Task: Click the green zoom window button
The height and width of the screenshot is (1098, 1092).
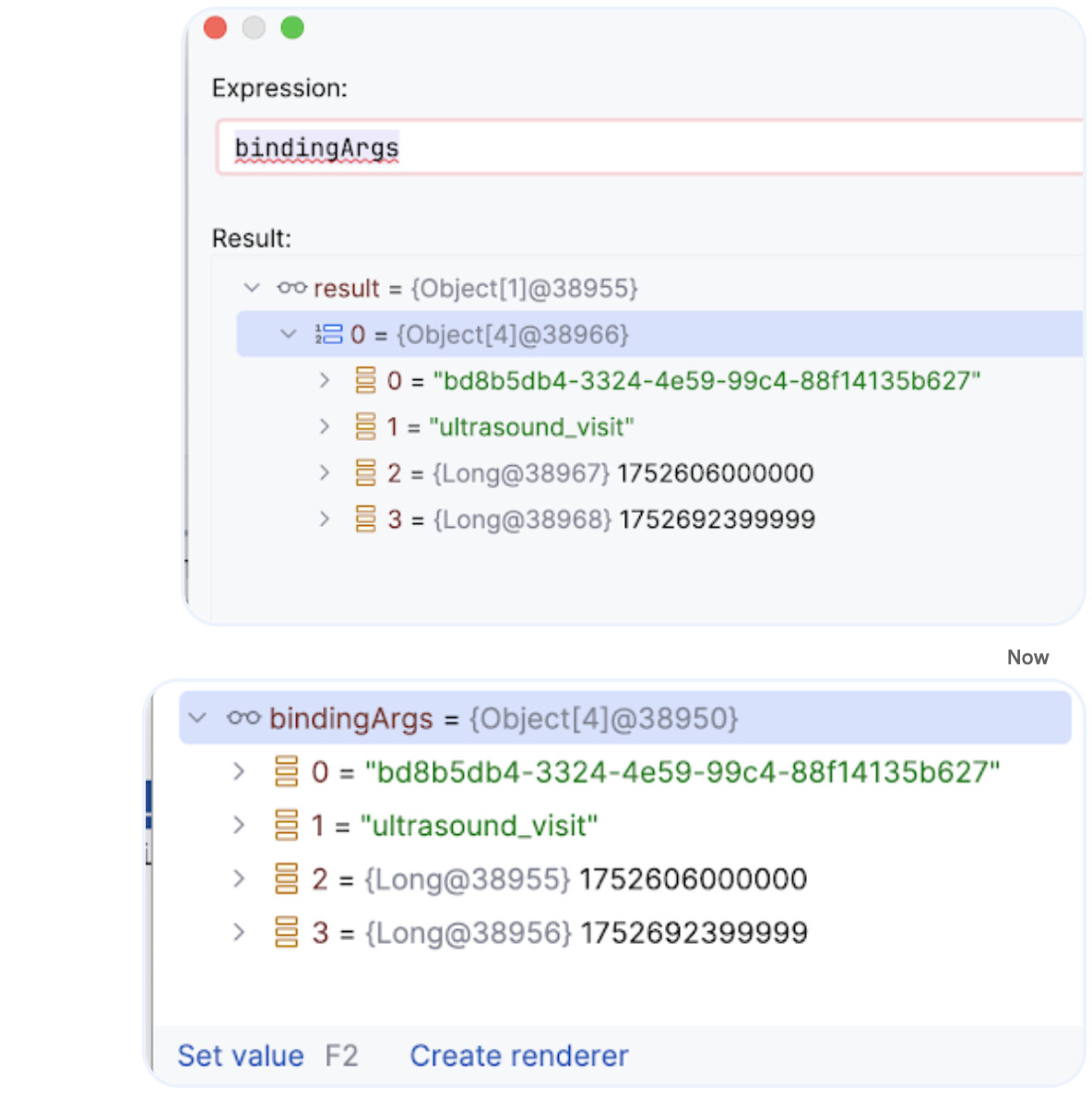Action: point(291,28)
